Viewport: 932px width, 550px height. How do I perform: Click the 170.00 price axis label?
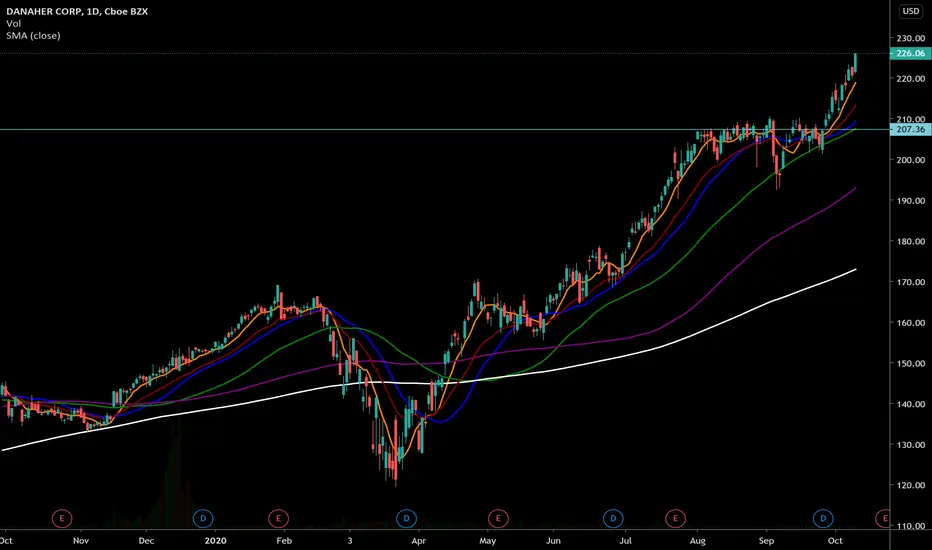tap(911, 282)
